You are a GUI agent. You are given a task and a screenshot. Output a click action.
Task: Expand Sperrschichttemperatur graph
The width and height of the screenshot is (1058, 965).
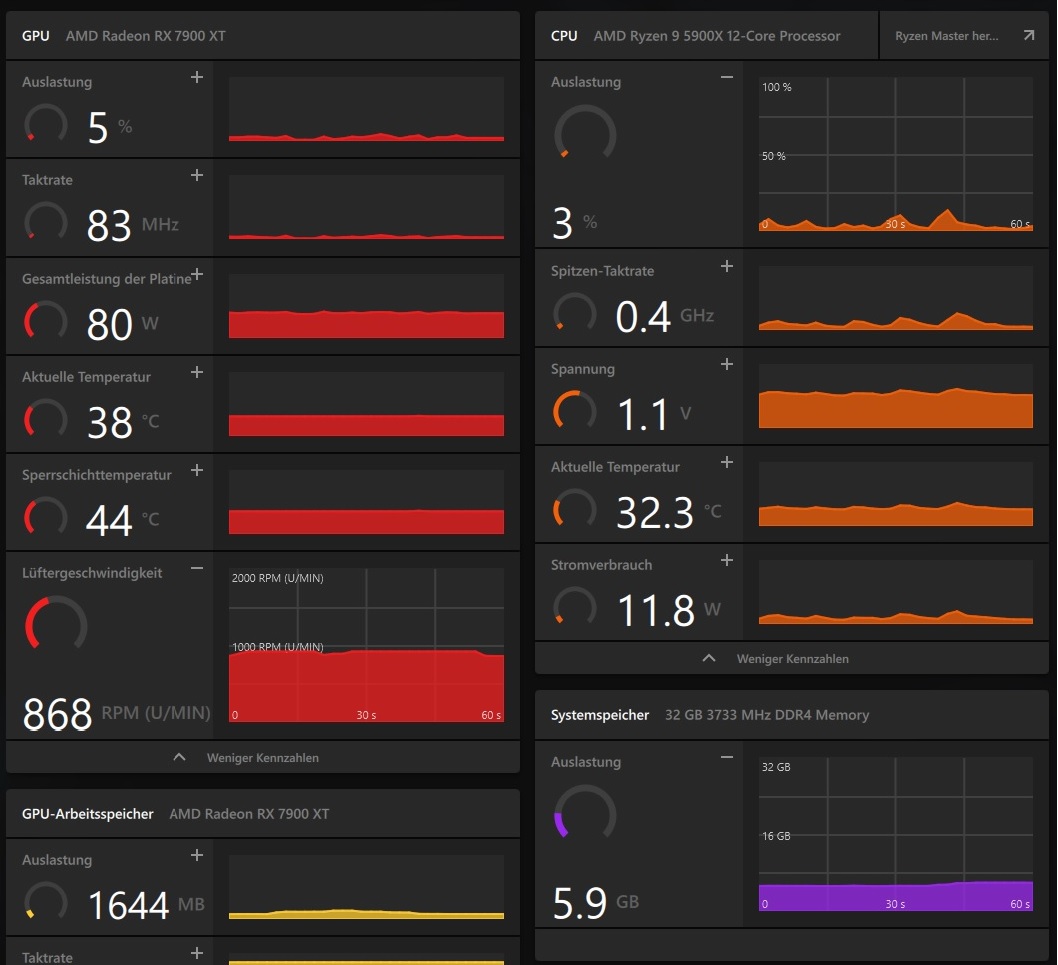pyautogui.click(x=196, y=470)
